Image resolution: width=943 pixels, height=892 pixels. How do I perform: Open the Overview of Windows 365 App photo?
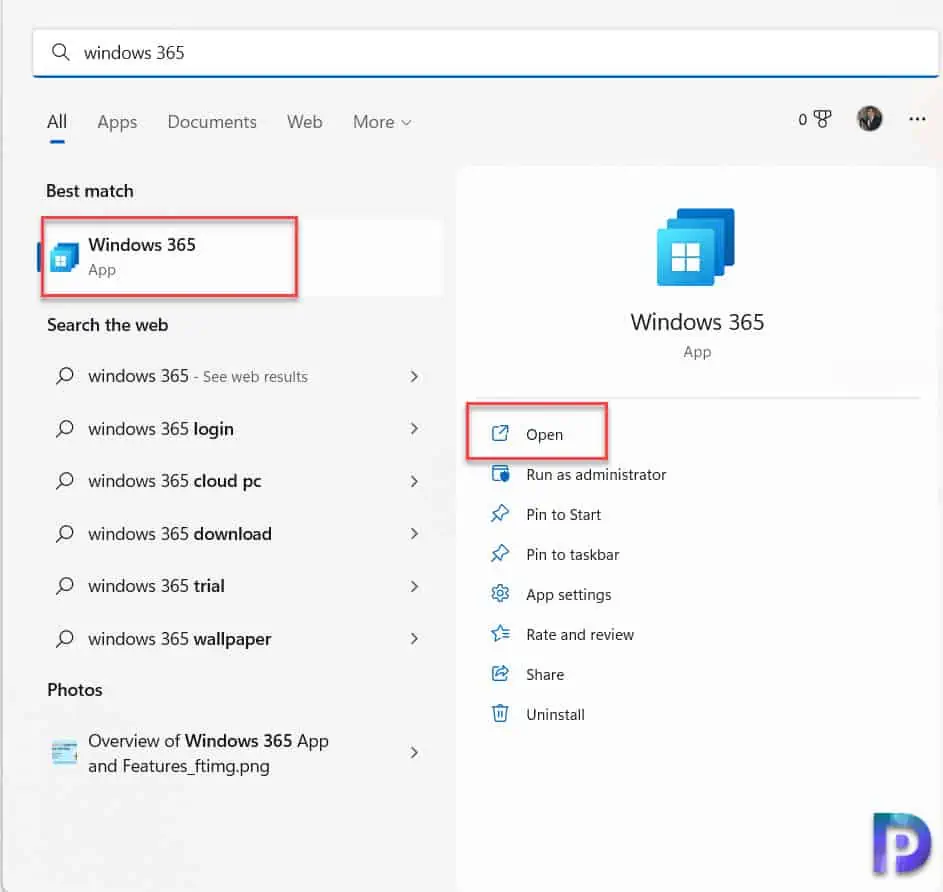click(x=208, y=753)
